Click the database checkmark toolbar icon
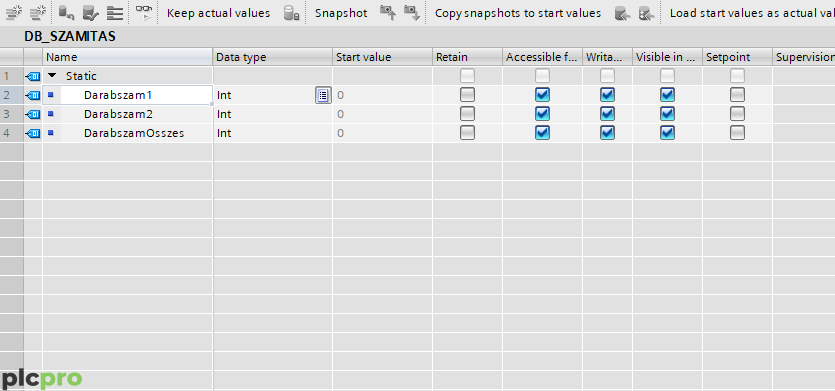The image size is (835, 391). (91, 12)
